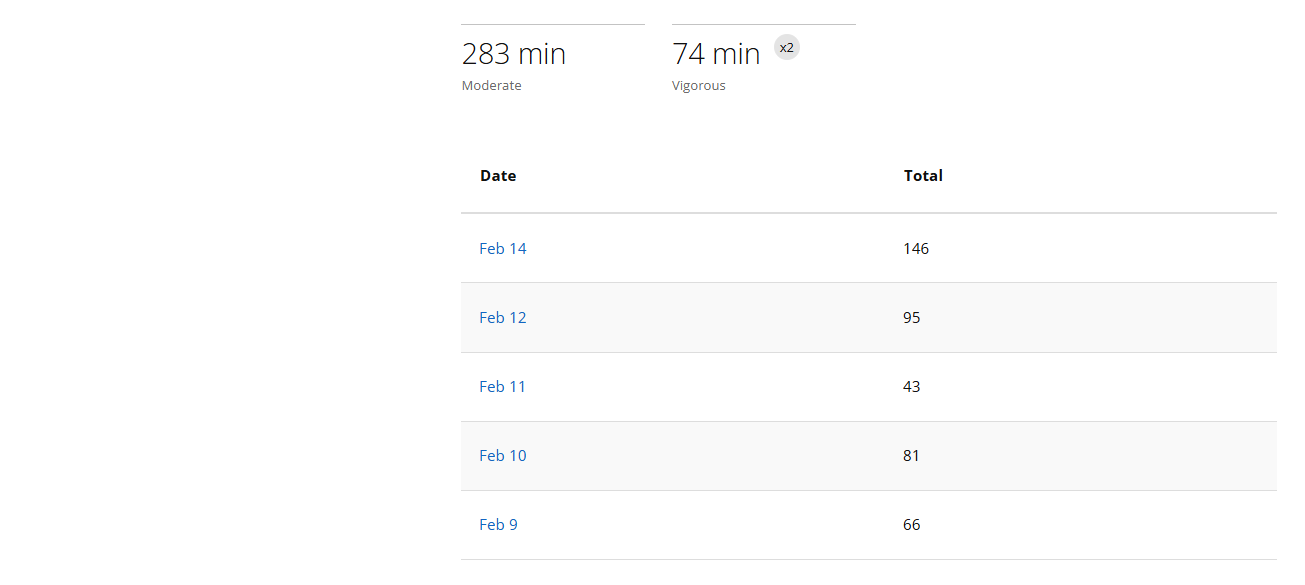Viewport: 1305px width, 585px height.
Task: Click the Total column header
Action: coord(923,176)
